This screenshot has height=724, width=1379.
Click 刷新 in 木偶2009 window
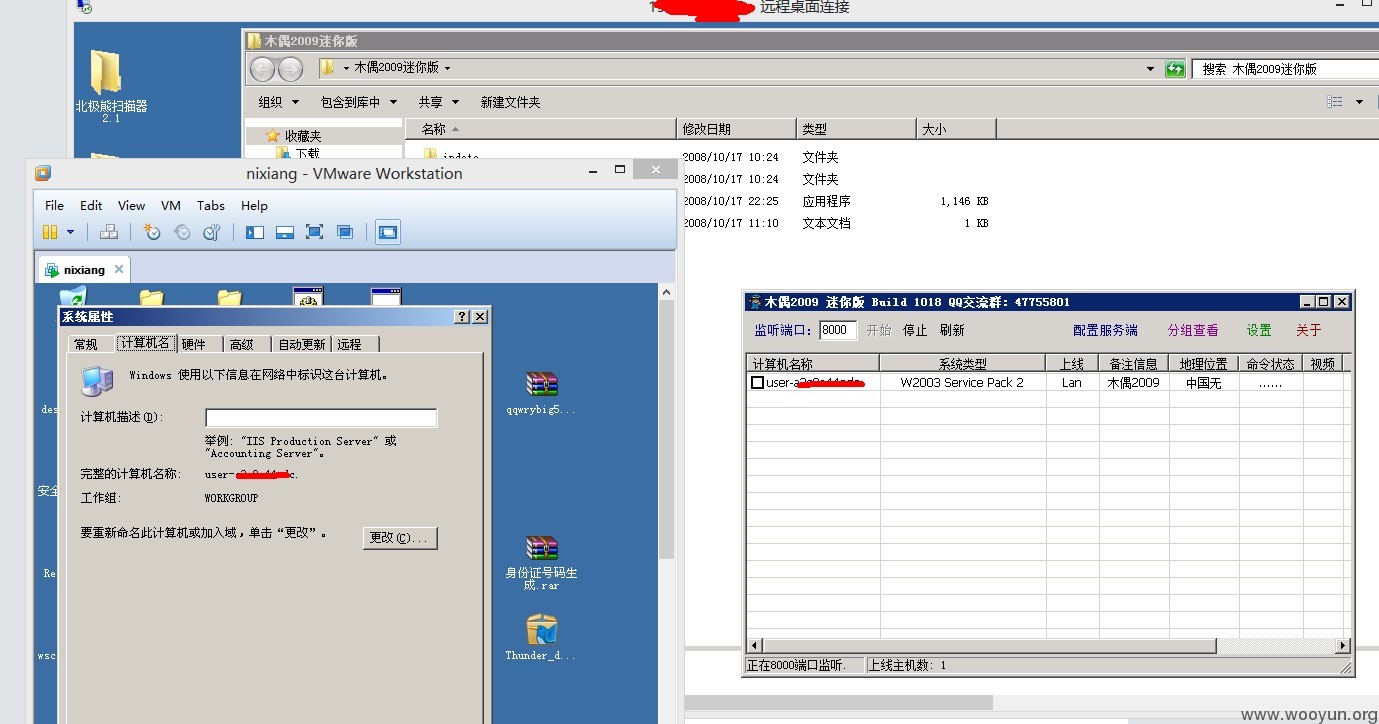952,330
